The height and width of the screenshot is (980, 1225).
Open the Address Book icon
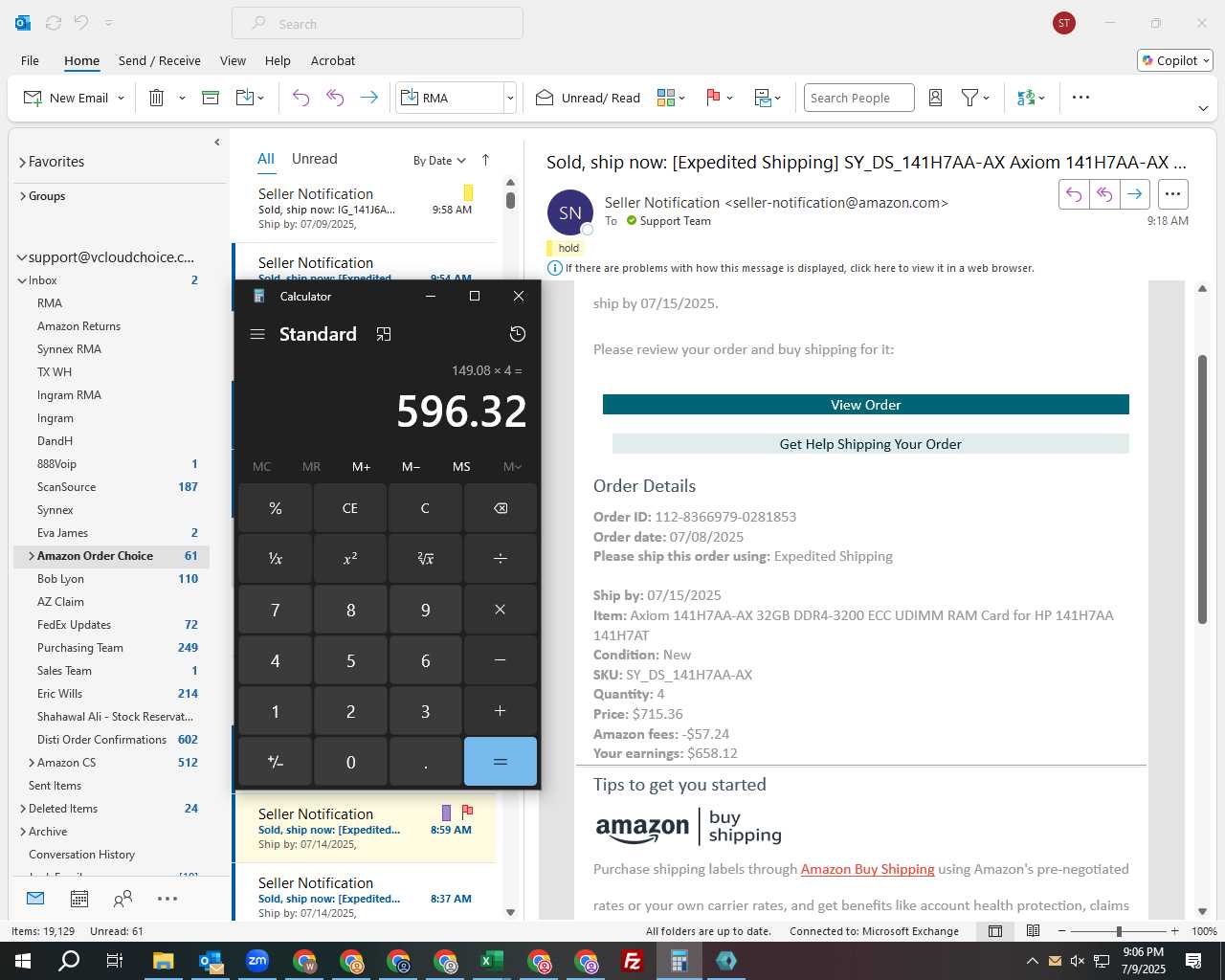pyautogui.click(x=936, y=98)
